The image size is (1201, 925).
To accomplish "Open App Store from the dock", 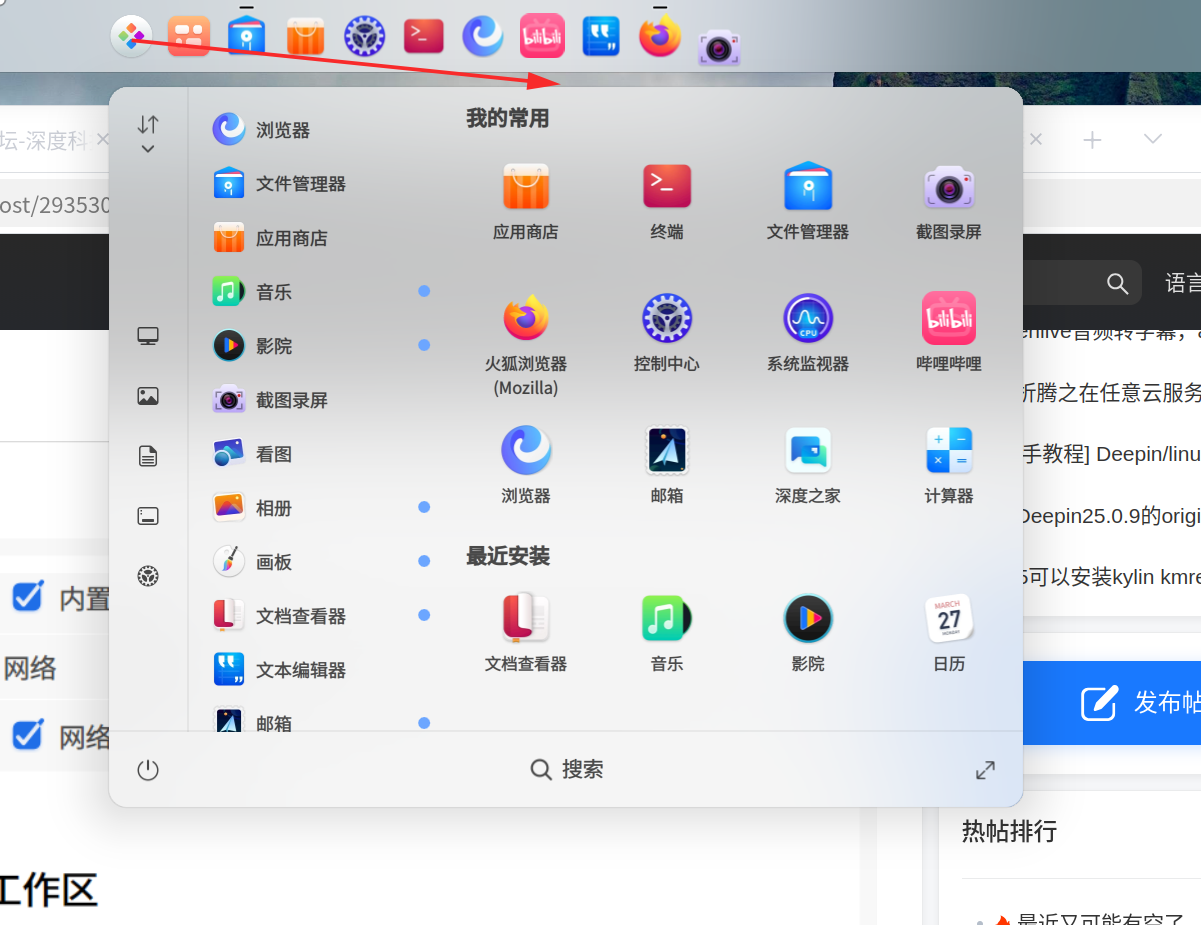I will [x=305, y=37].
